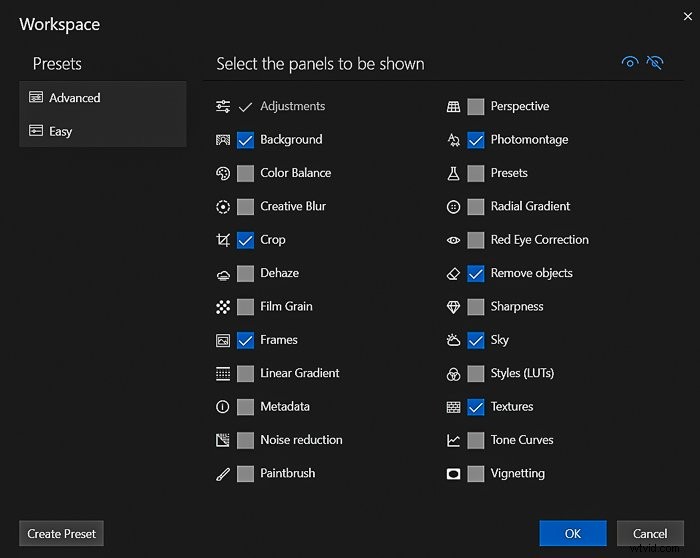Enable the Noise reduction checkbox
Viewport: 700px width, 558px height.
tap(245, 440)
